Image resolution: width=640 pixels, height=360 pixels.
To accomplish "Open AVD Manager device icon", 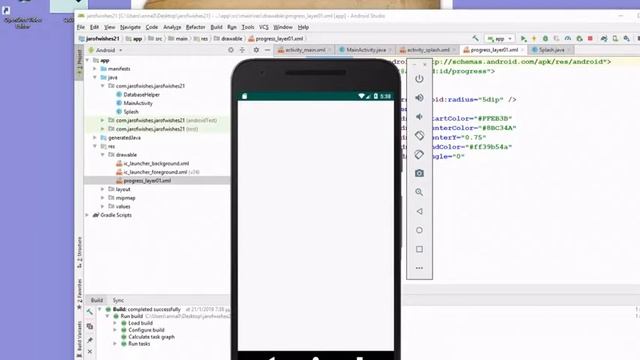I will tap(615, 38).
